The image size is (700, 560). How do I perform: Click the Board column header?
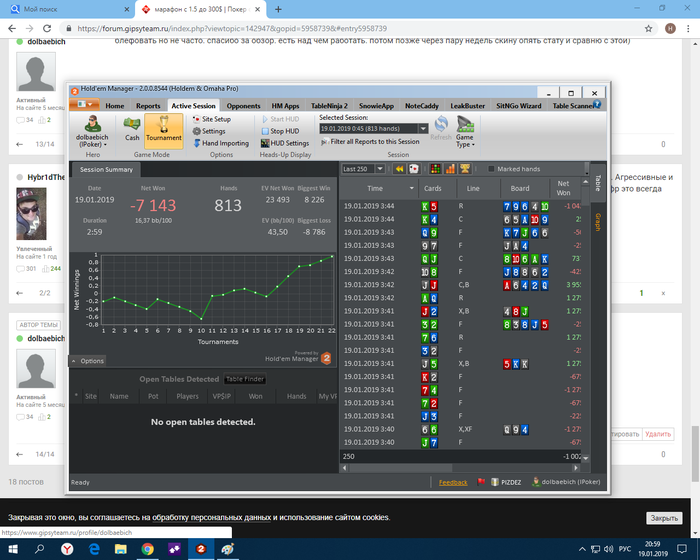pos(521,188)
